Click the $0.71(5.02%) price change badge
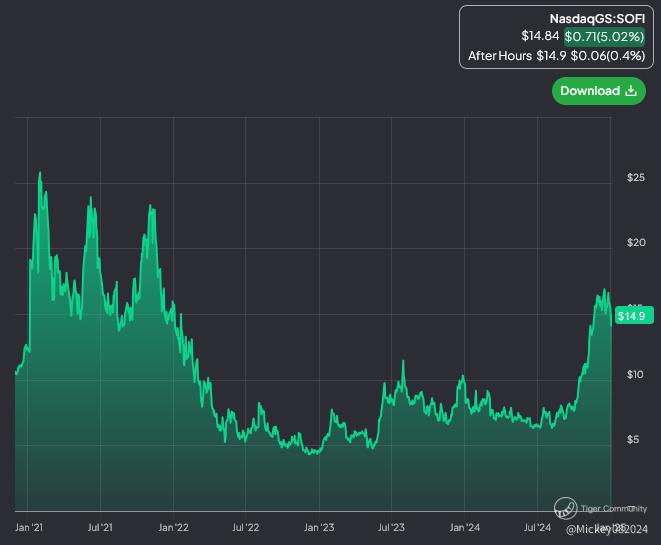Viewport: 661px width, 545px height. pyautogui.click(x=604, y=36)
